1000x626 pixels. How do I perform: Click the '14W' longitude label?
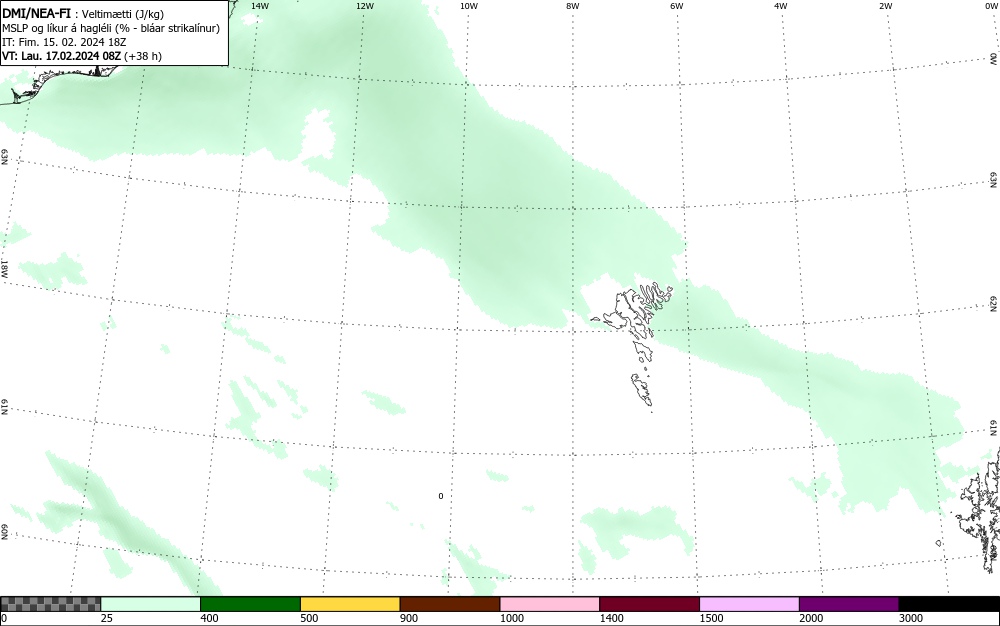point(260,6)
